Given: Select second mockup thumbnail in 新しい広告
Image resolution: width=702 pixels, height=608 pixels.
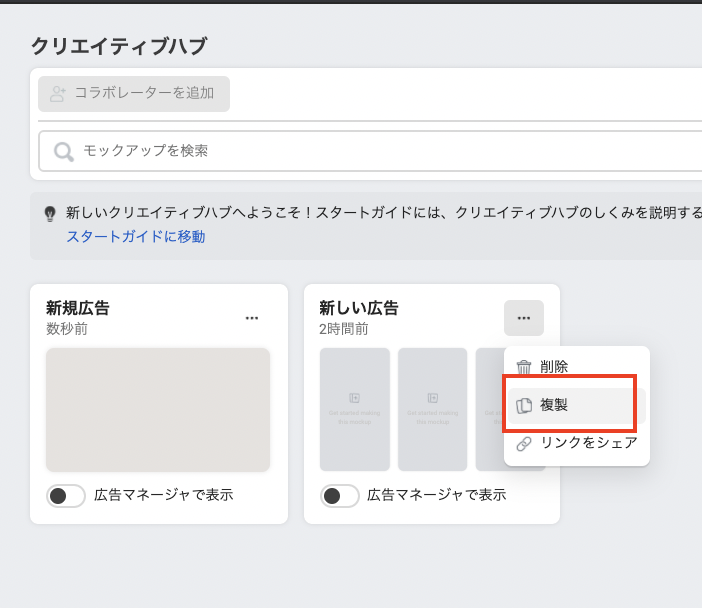Looking at the screenshot, I should tap(432, 410).
